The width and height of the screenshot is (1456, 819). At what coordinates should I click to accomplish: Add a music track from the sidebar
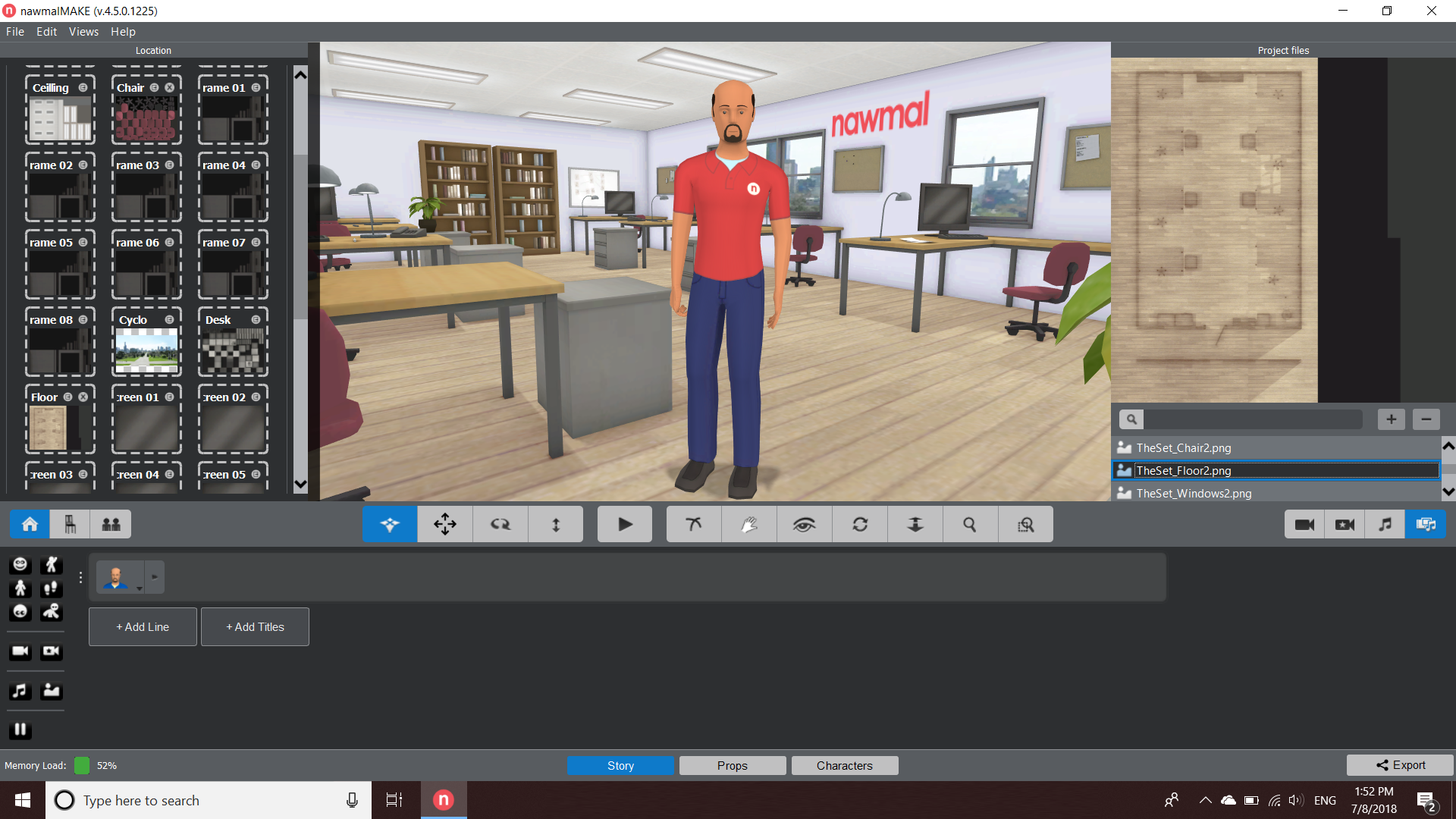(20, 690)
